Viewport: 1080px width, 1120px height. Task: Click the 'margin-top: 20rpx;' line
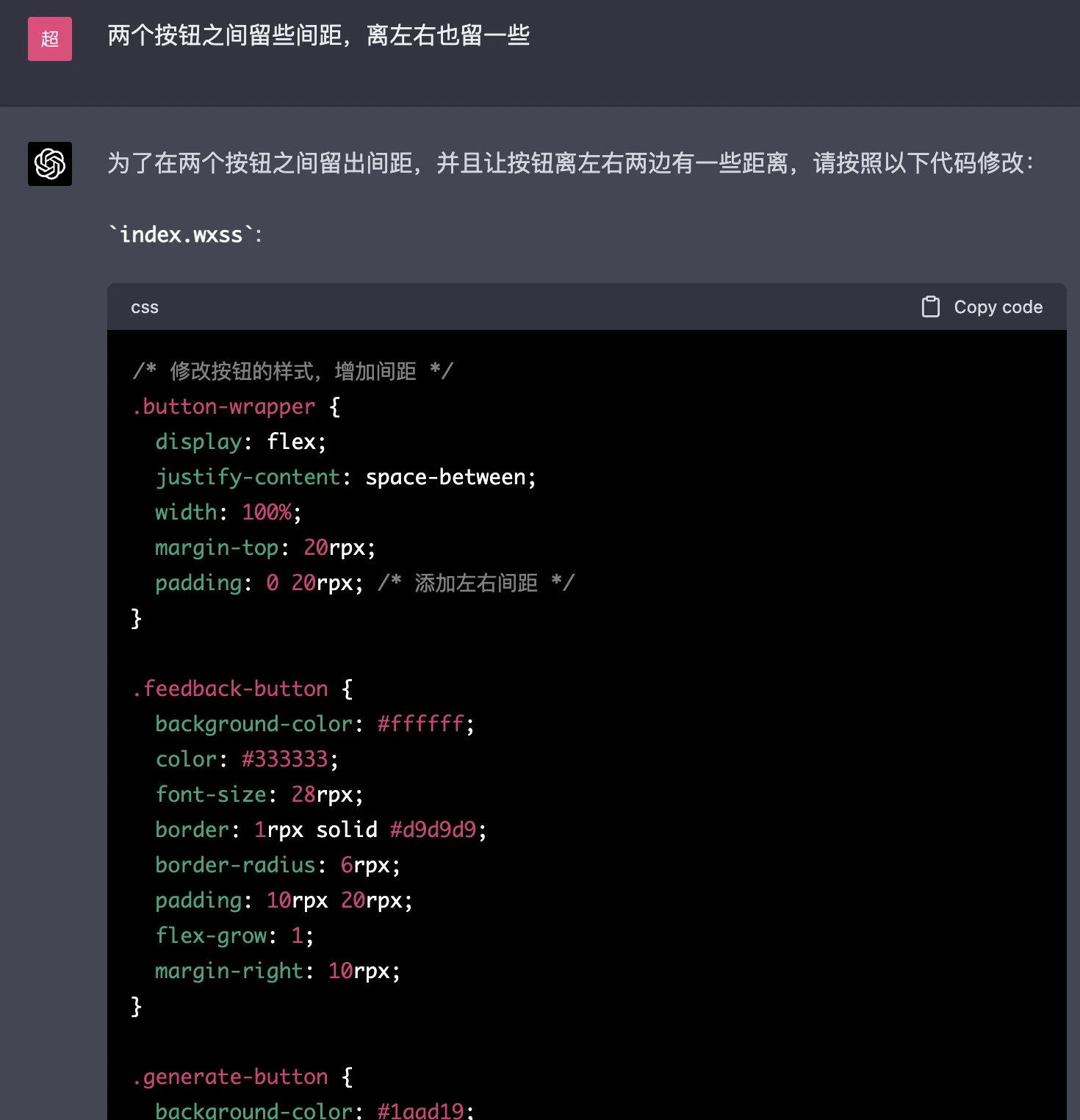(x=265, y=548)
